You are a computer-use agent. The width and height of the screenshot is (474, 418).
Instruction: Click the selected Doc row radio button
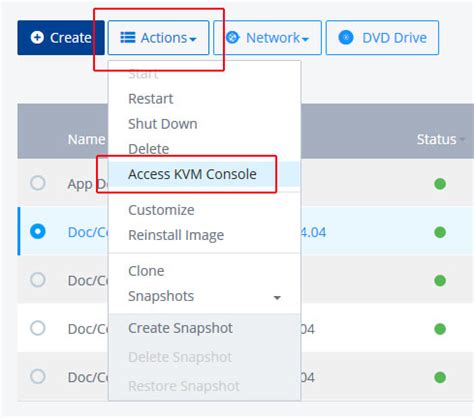tap(38, 231)
